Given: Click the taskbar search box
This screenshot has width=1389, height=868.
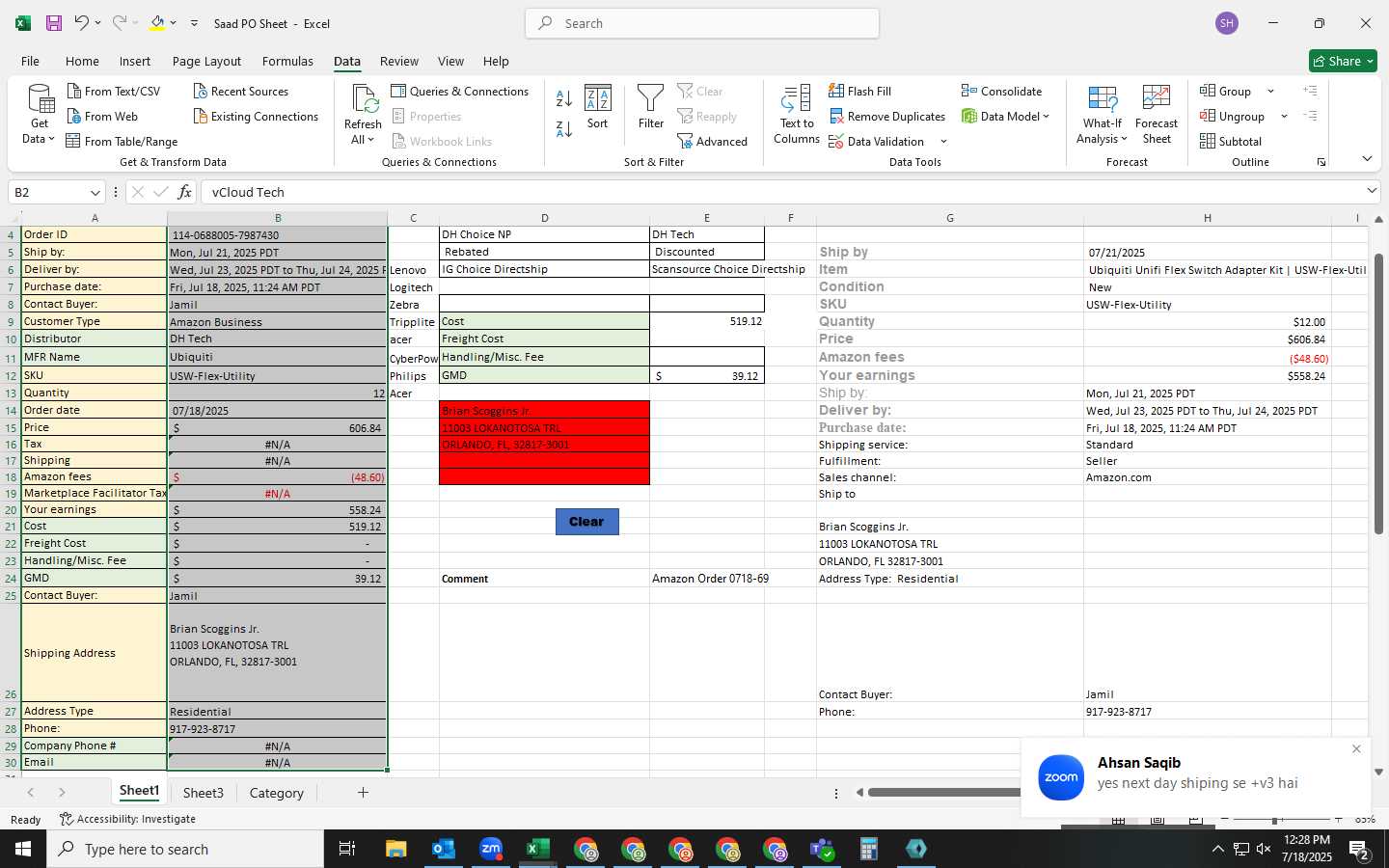Looking at the screenshot, I should 185,849.
